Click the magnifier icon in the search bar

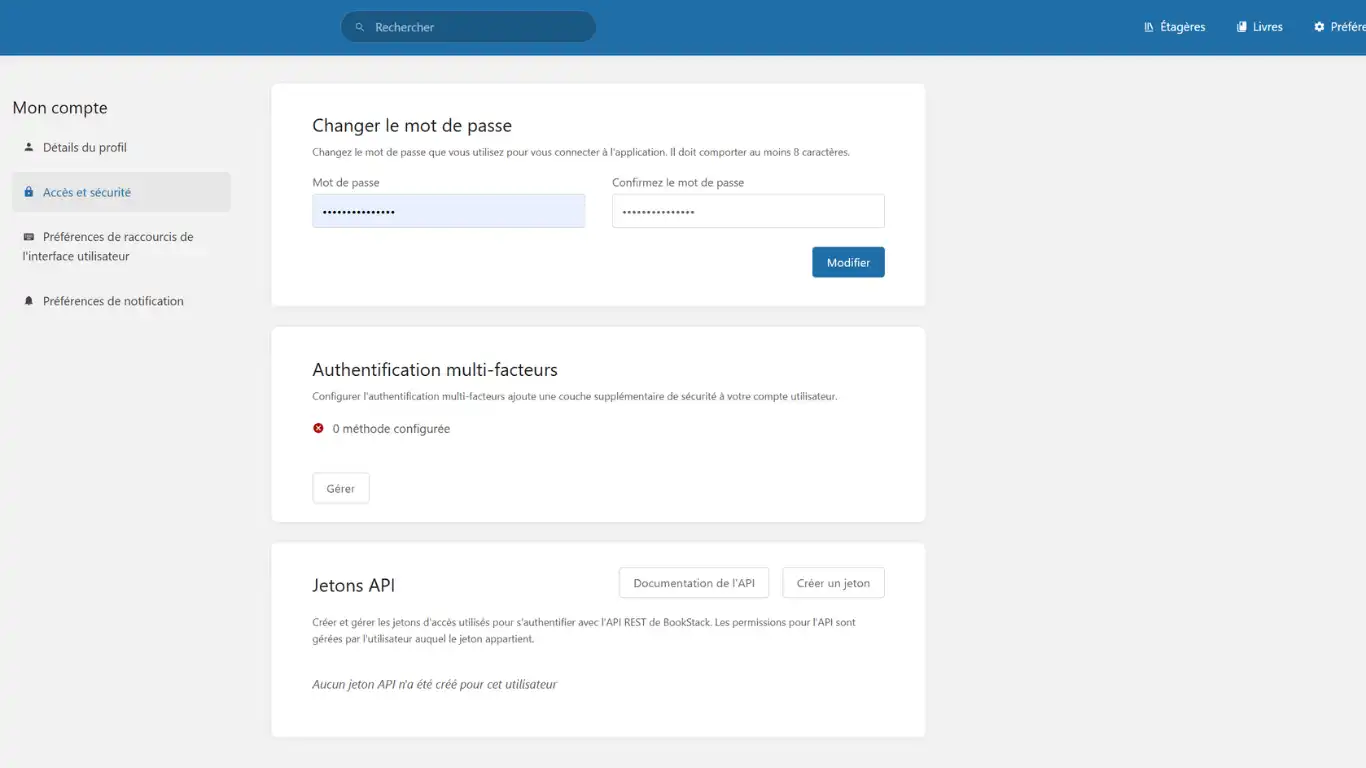(360, 27)
